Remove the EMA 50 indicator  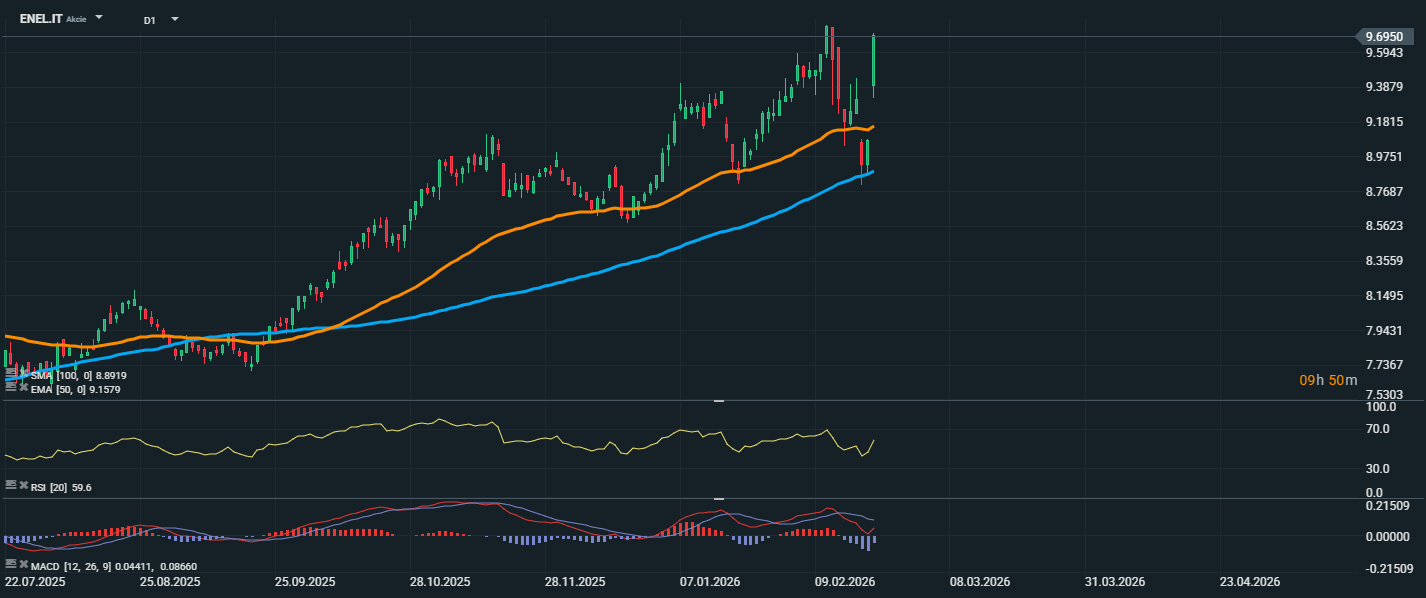click(23, 389)
